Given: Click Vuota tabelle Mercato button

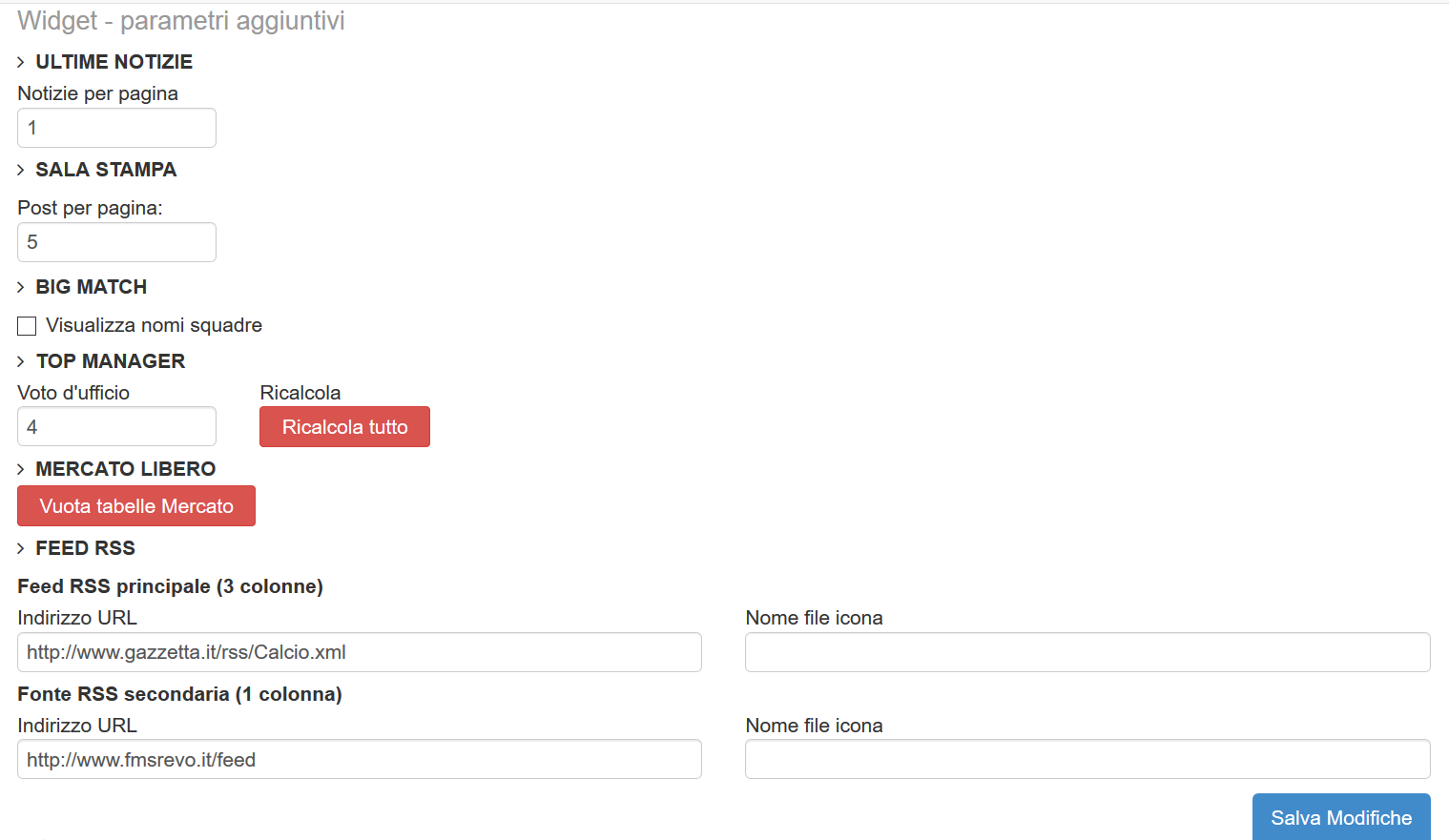Looking at the screenshot, I should [x=136, y=506].
